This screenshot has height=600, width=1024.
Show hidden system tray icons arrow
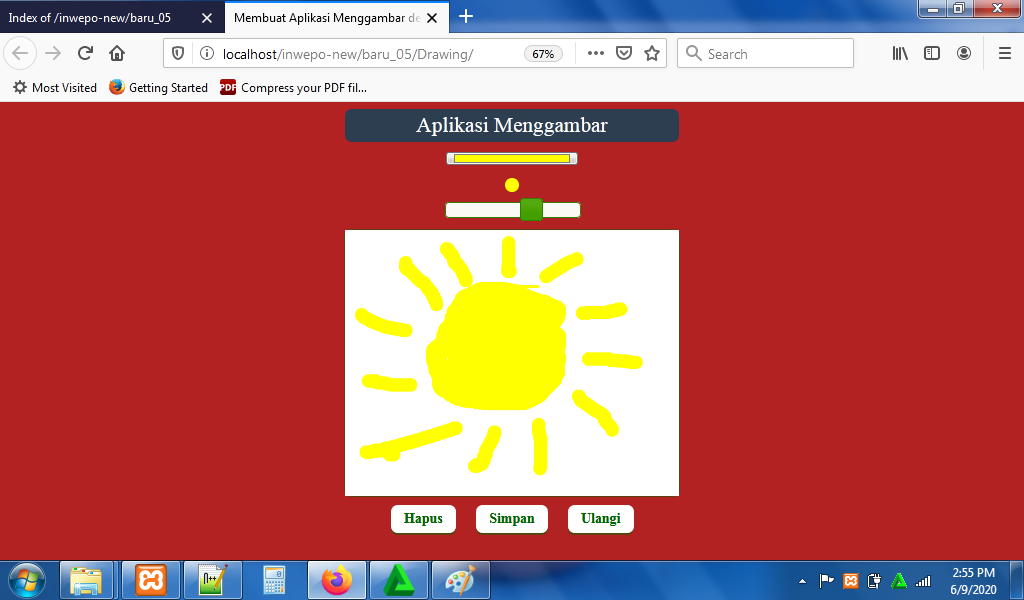pos(802,581)
